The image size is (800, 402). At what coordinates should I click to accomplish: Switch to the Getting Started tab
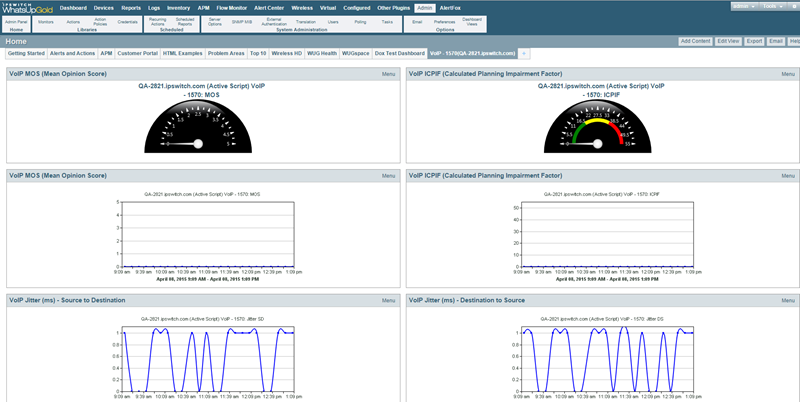26,54
